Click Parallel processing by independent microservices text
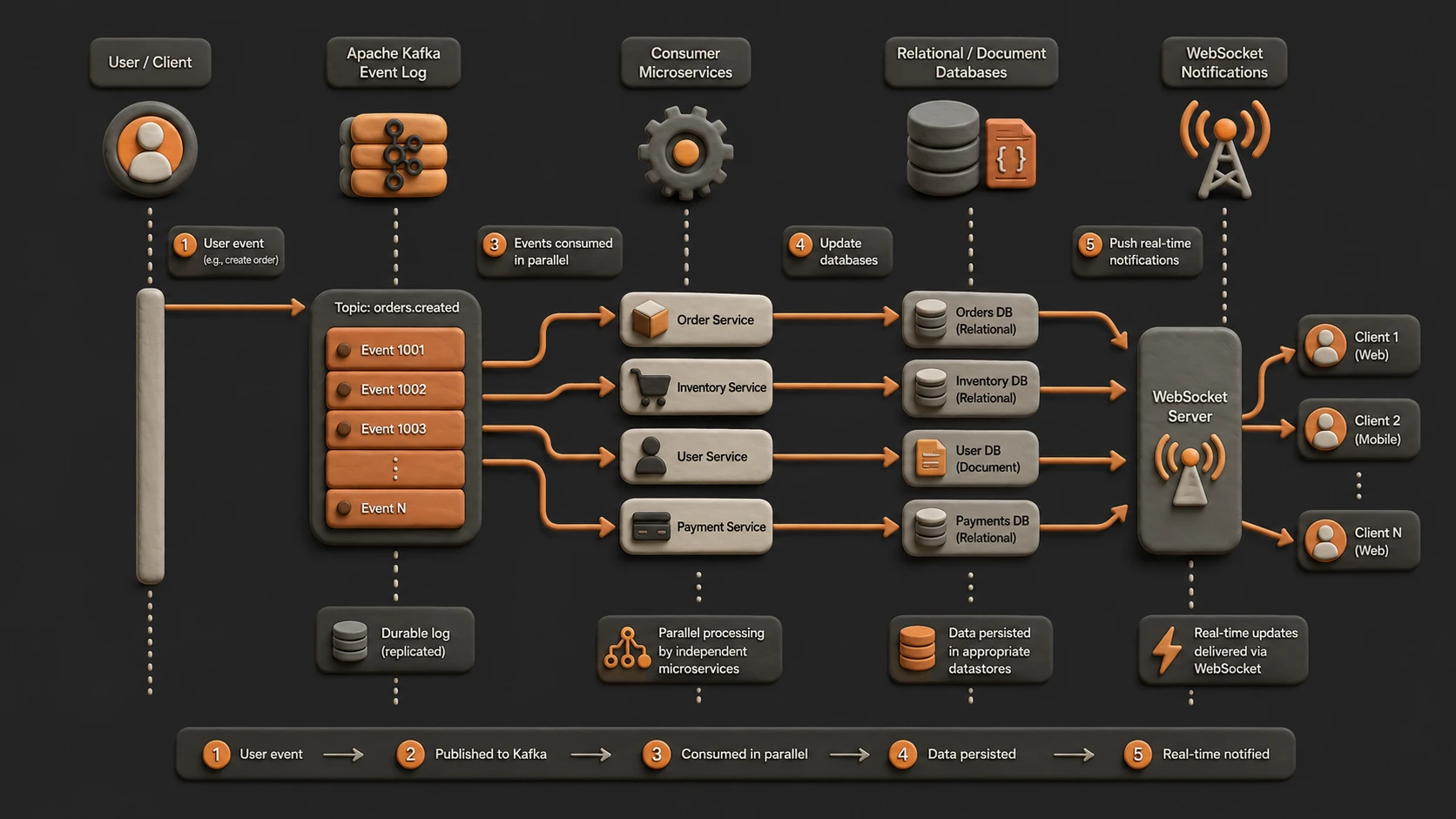Image resolution: width=1456 pixels, height=819 pixels. coord(711,651)
